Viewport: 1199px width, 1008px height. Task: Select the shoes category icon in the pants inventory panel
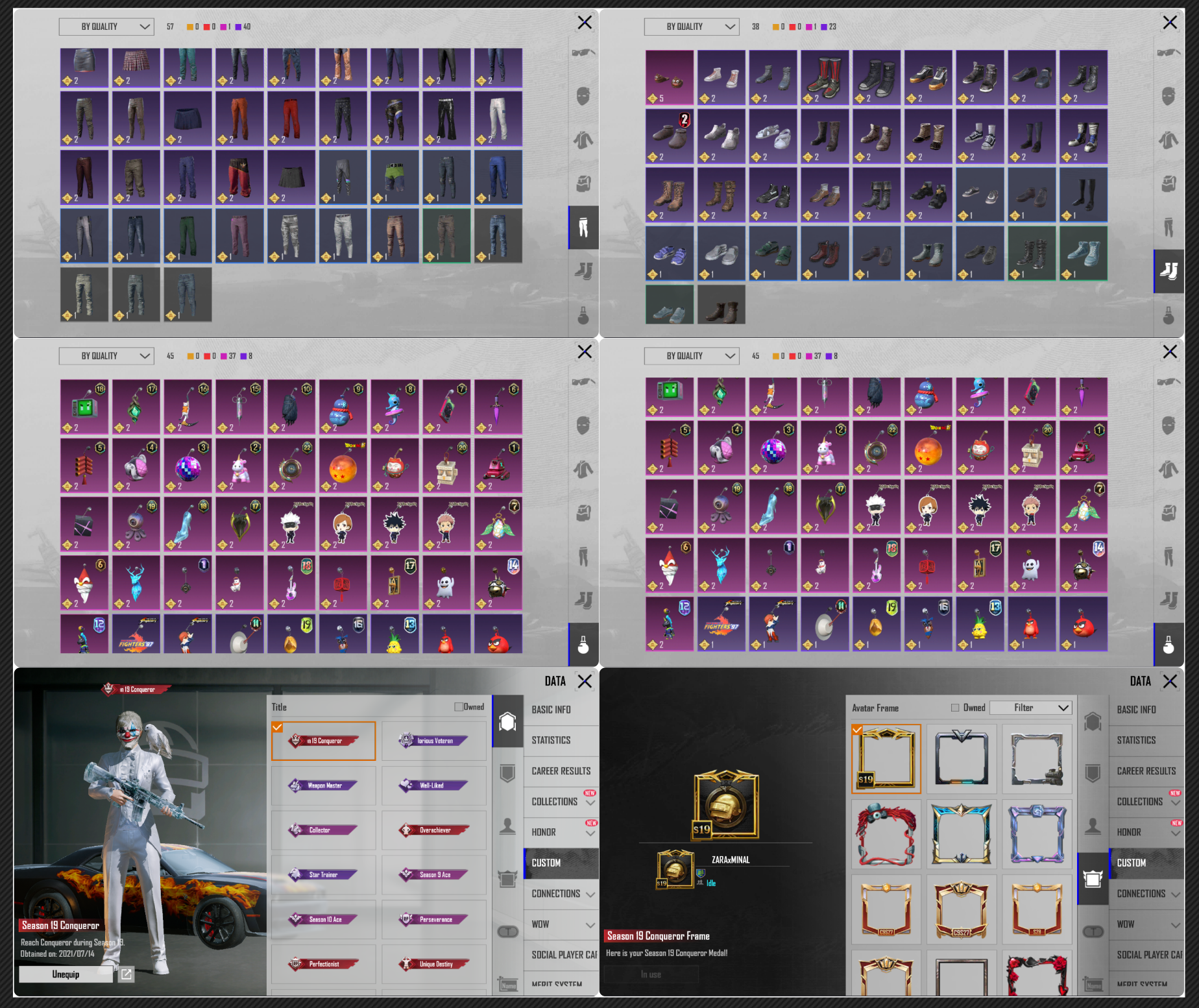click(583, 270)
